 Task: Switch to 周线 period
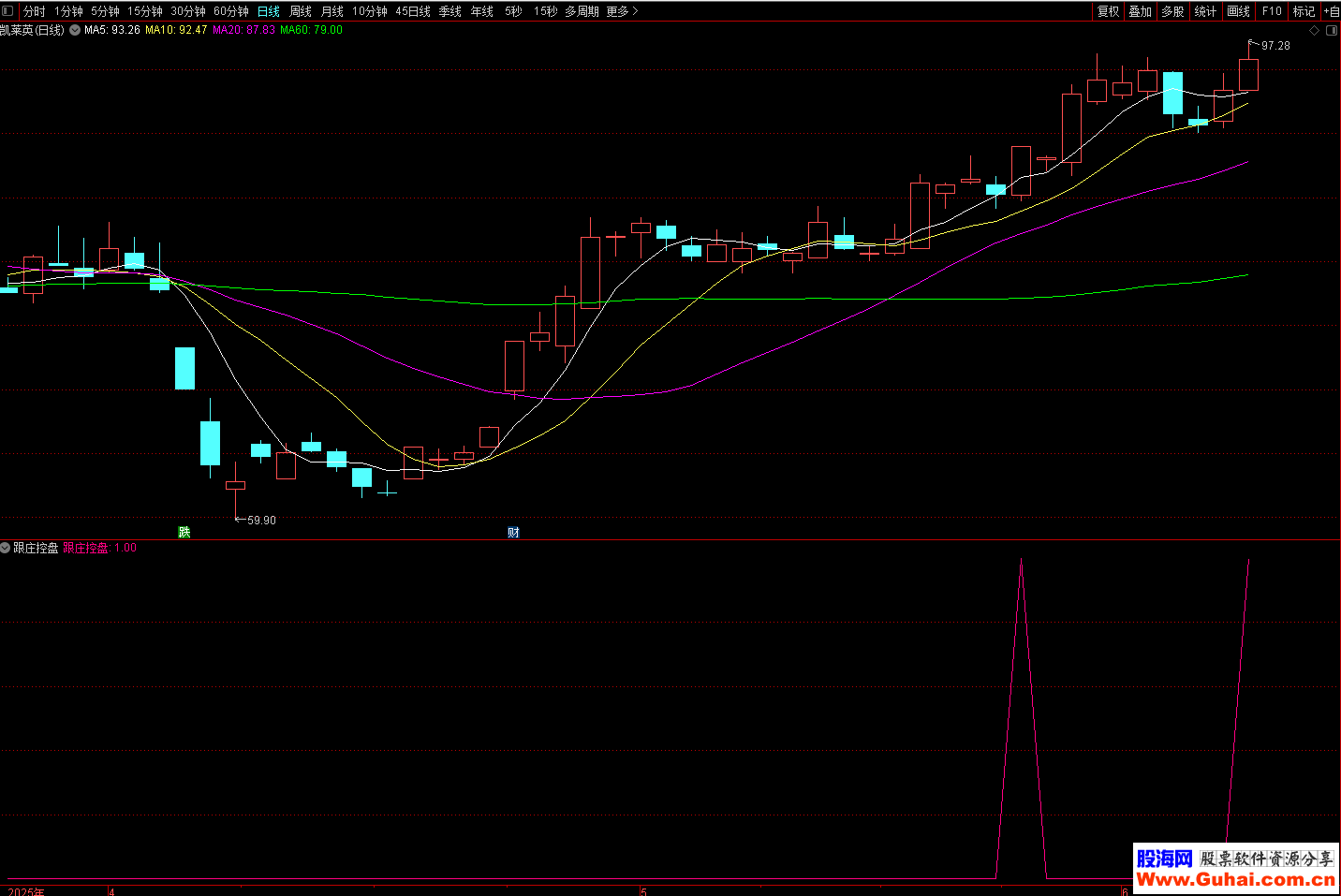click(301, 11)
